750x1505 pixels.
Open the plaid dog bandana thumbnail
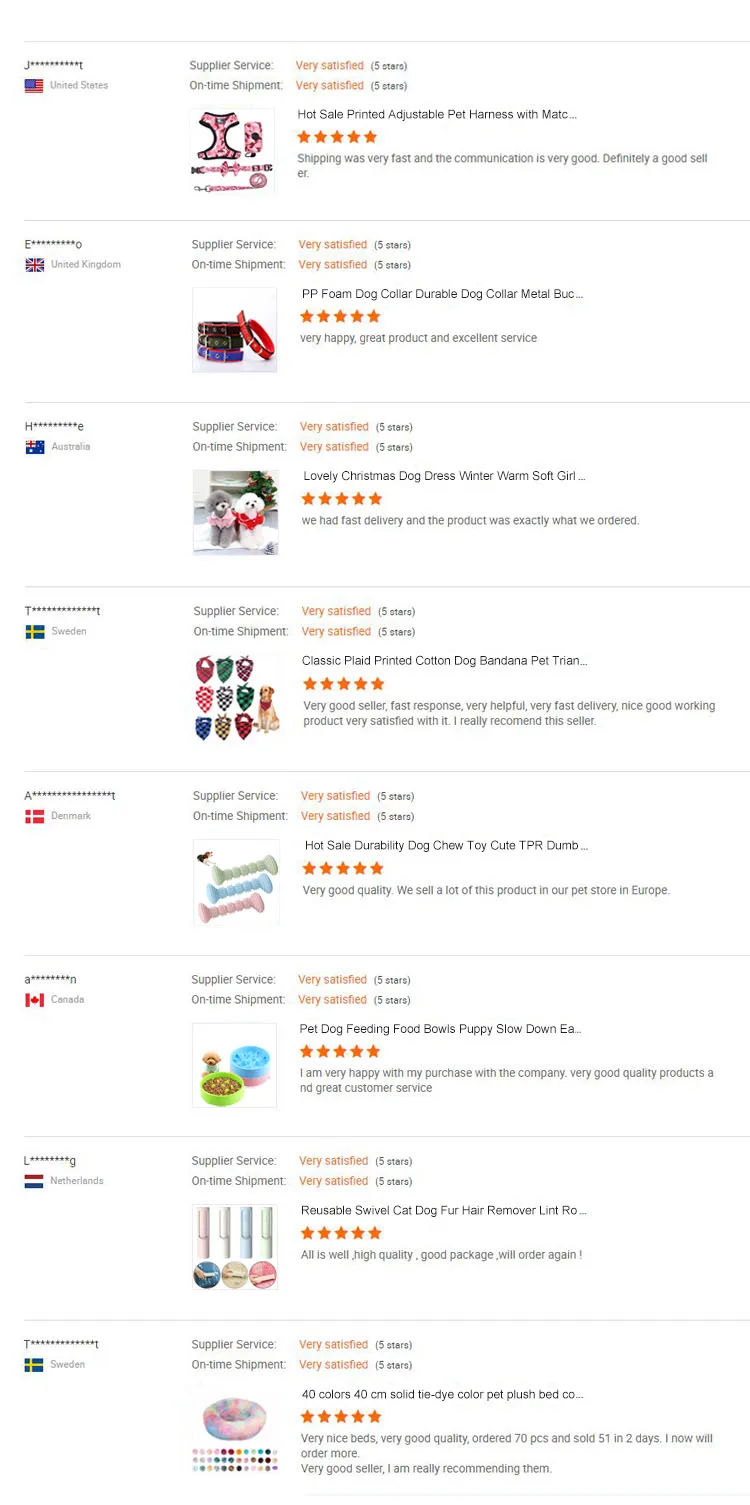pos(237,697)
